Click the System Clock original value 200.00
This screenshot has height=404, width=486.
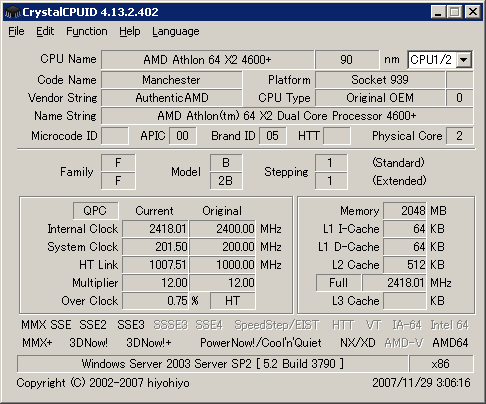point(222,247)
